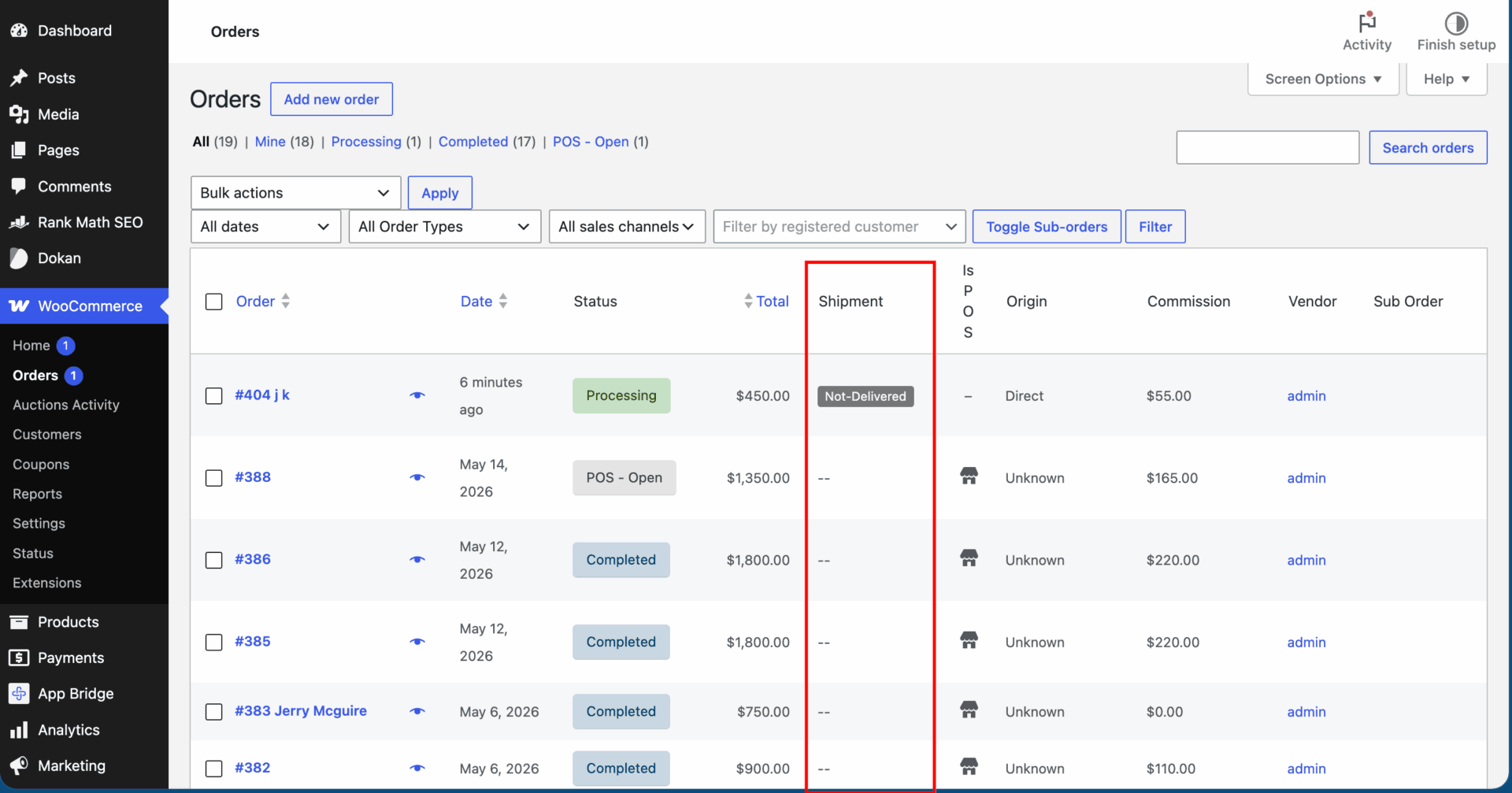
Task: Open the Reports submenu item
Action: (37, 494)
